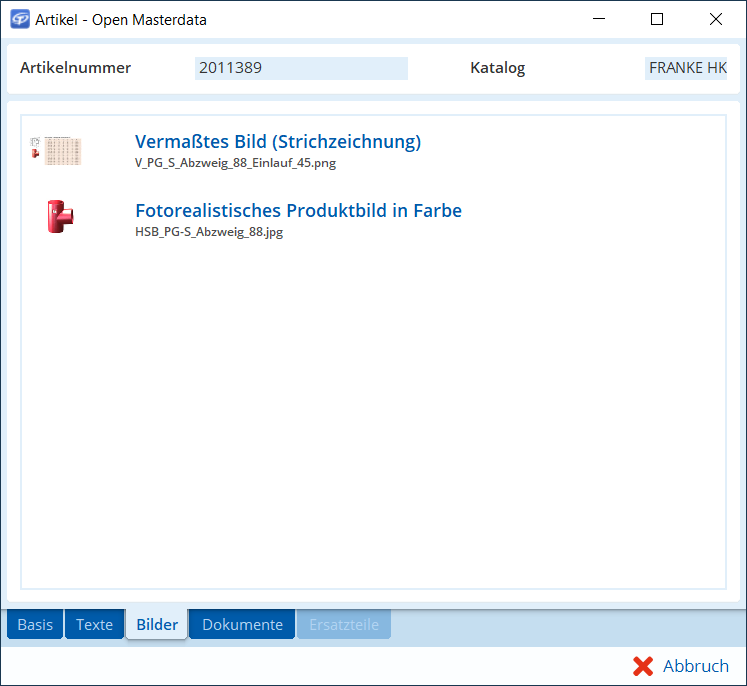Switch to the Texte tab
Viewport: 747px width, 686px height.
95,625
